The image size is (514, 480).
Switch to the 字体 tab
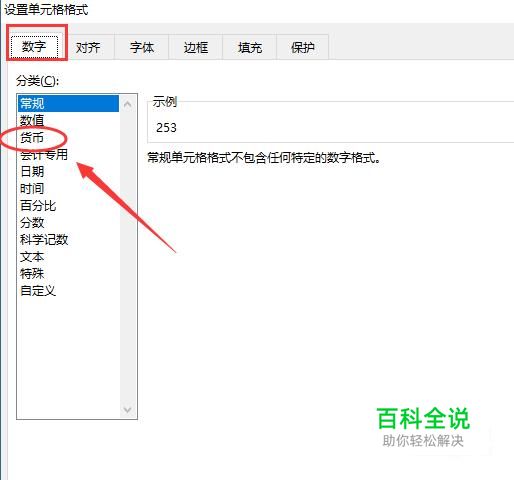(x=142, y=48)
